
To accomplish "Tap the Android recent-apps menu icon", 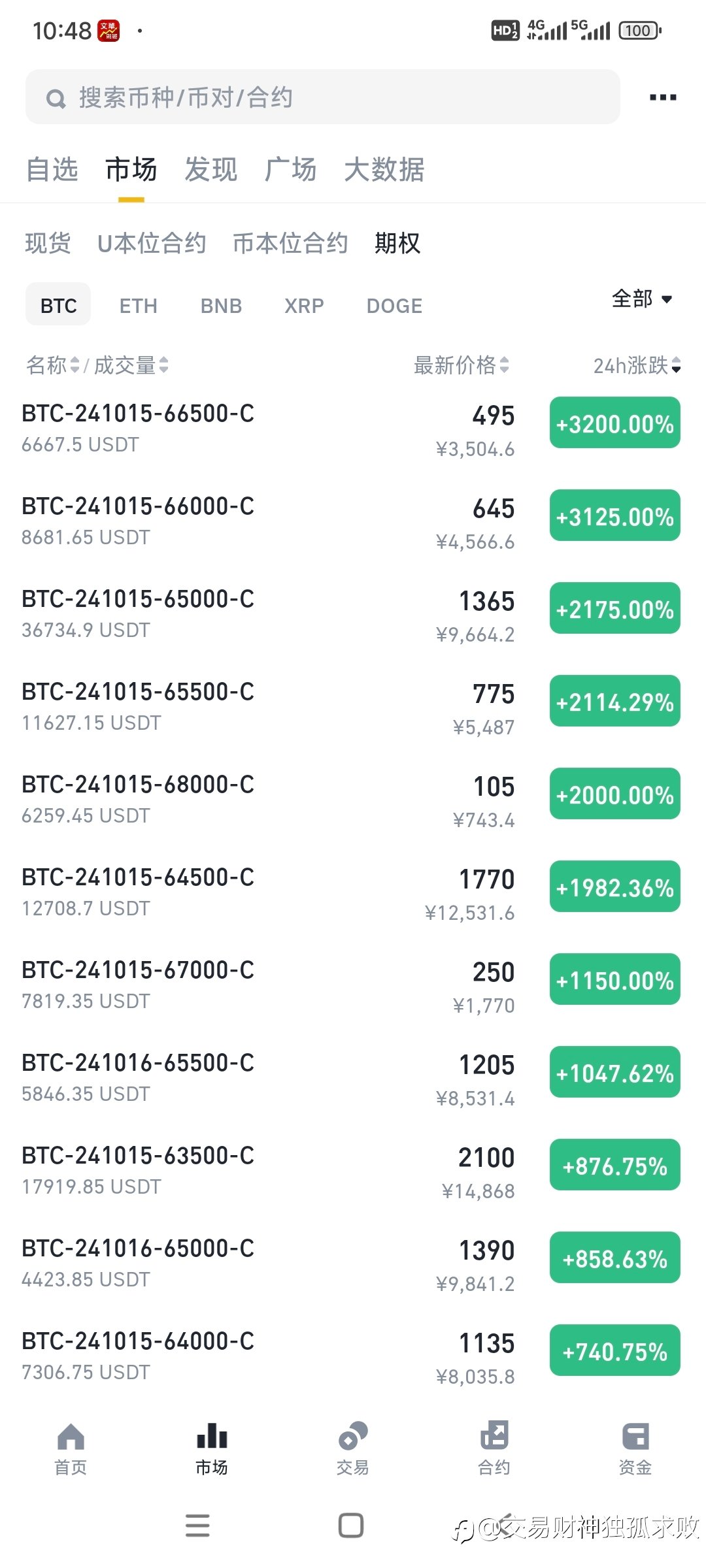I will pyautogui.click(x=197, y=1526).
